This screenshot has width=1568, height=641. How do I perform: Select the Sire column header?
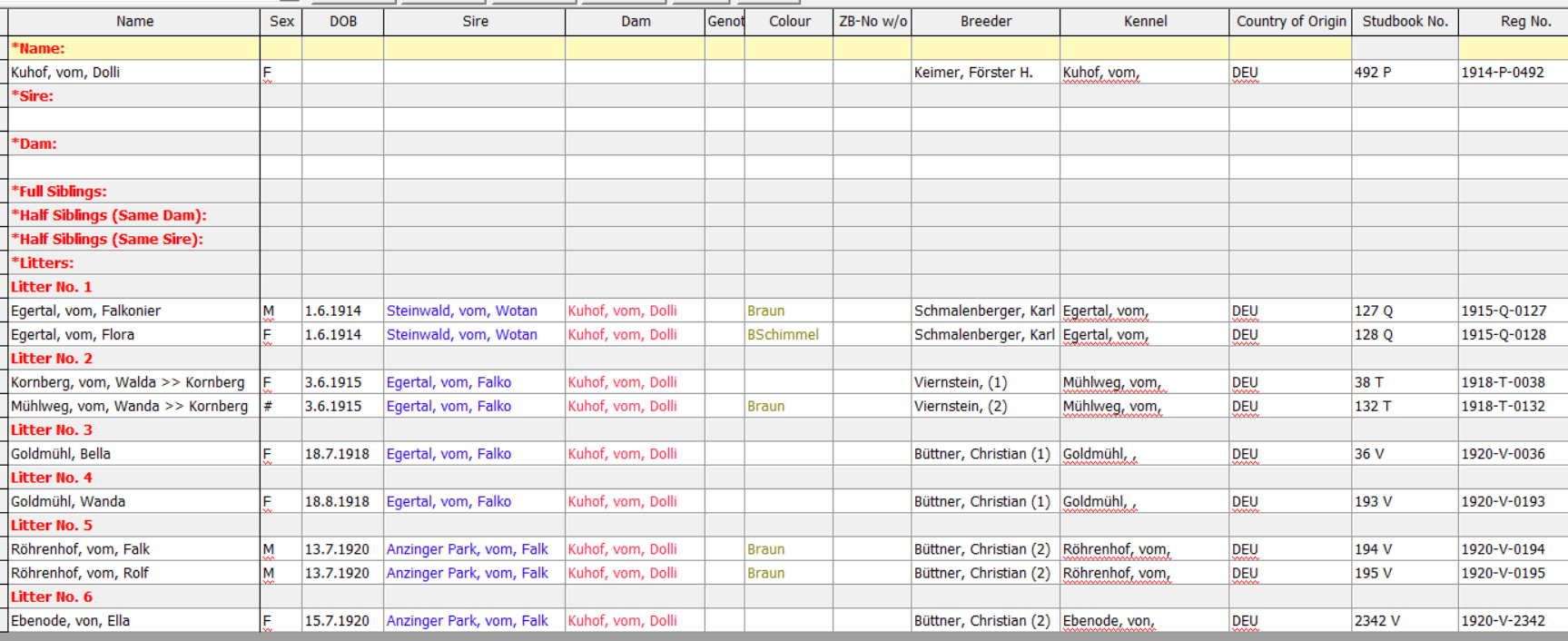pos(475,21)
